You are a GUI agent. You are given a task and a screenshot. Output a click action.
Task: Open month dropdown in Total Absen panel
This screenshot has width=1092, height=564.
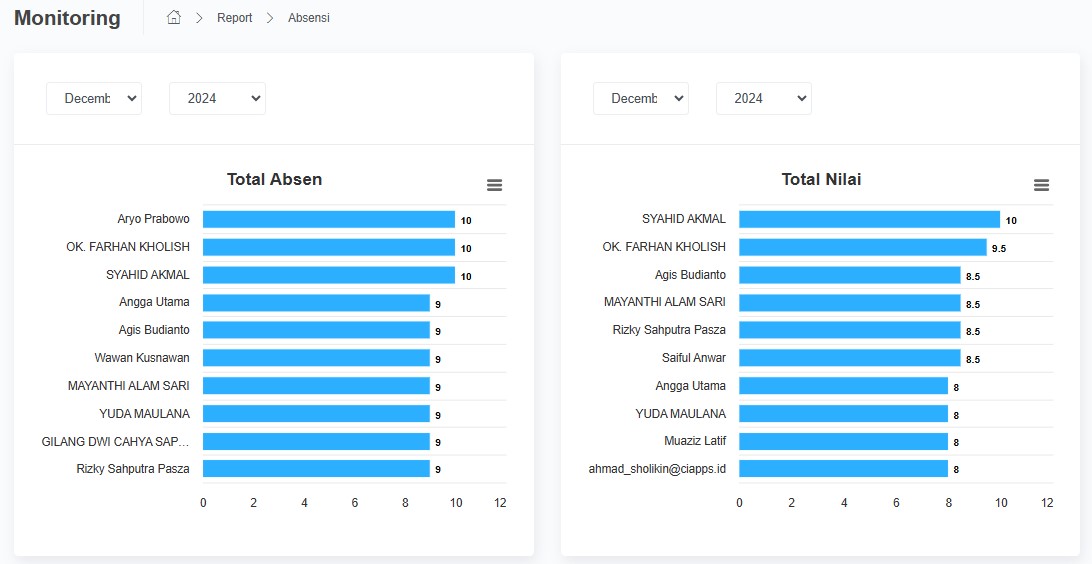pos(94,98)
